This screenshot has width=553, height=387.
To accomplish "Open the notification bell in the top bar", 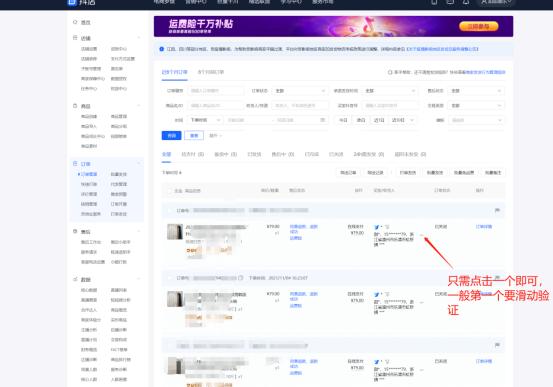I will pos(466,2).
